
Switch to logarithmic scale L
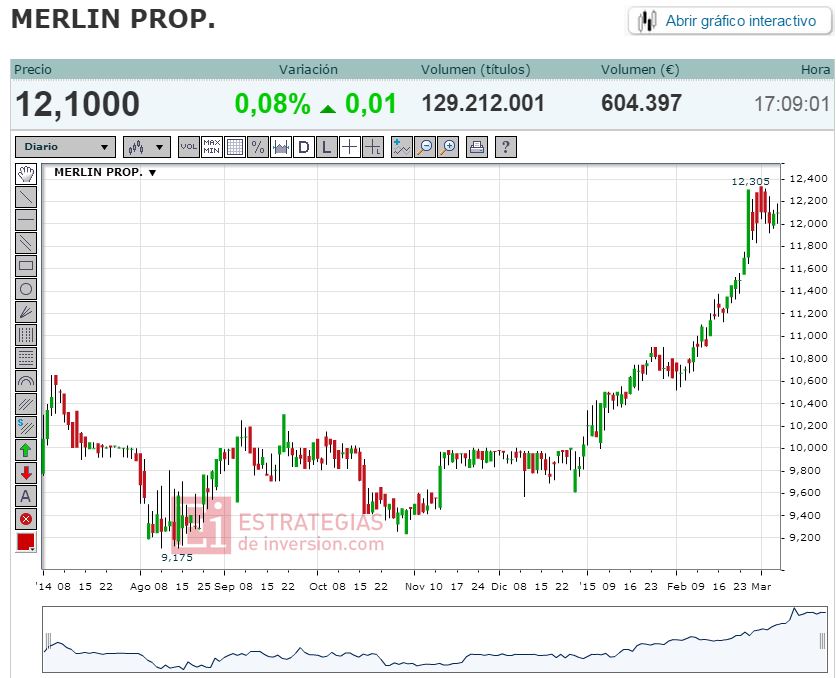coord(327,147)
